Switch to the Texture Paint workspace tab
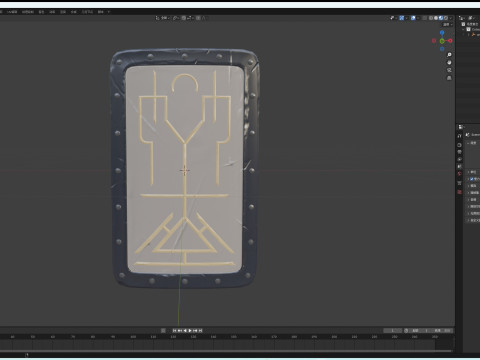The height and width of the screenshot is (360, 480). [28, 12]
